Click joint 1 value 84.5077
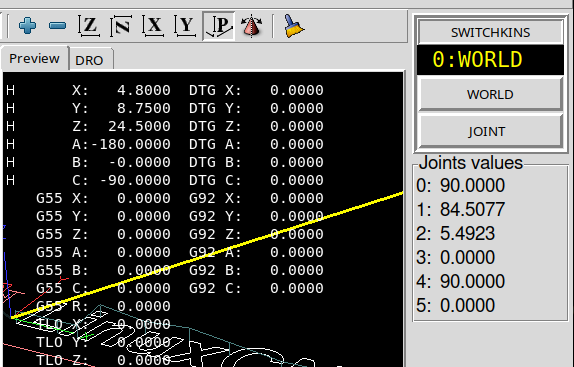The image size is (574, 367). pyautogui.click(x=473, y=209)
